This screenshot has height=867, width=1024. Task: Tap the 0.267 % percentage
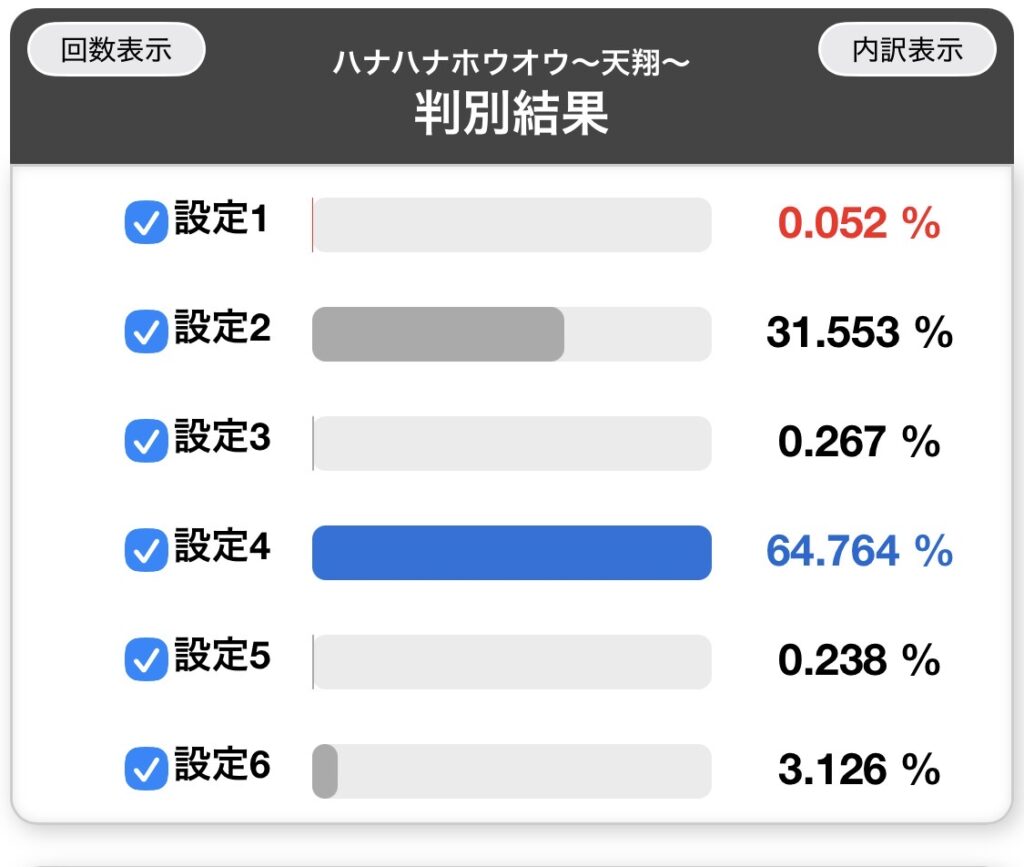[859, 442]
